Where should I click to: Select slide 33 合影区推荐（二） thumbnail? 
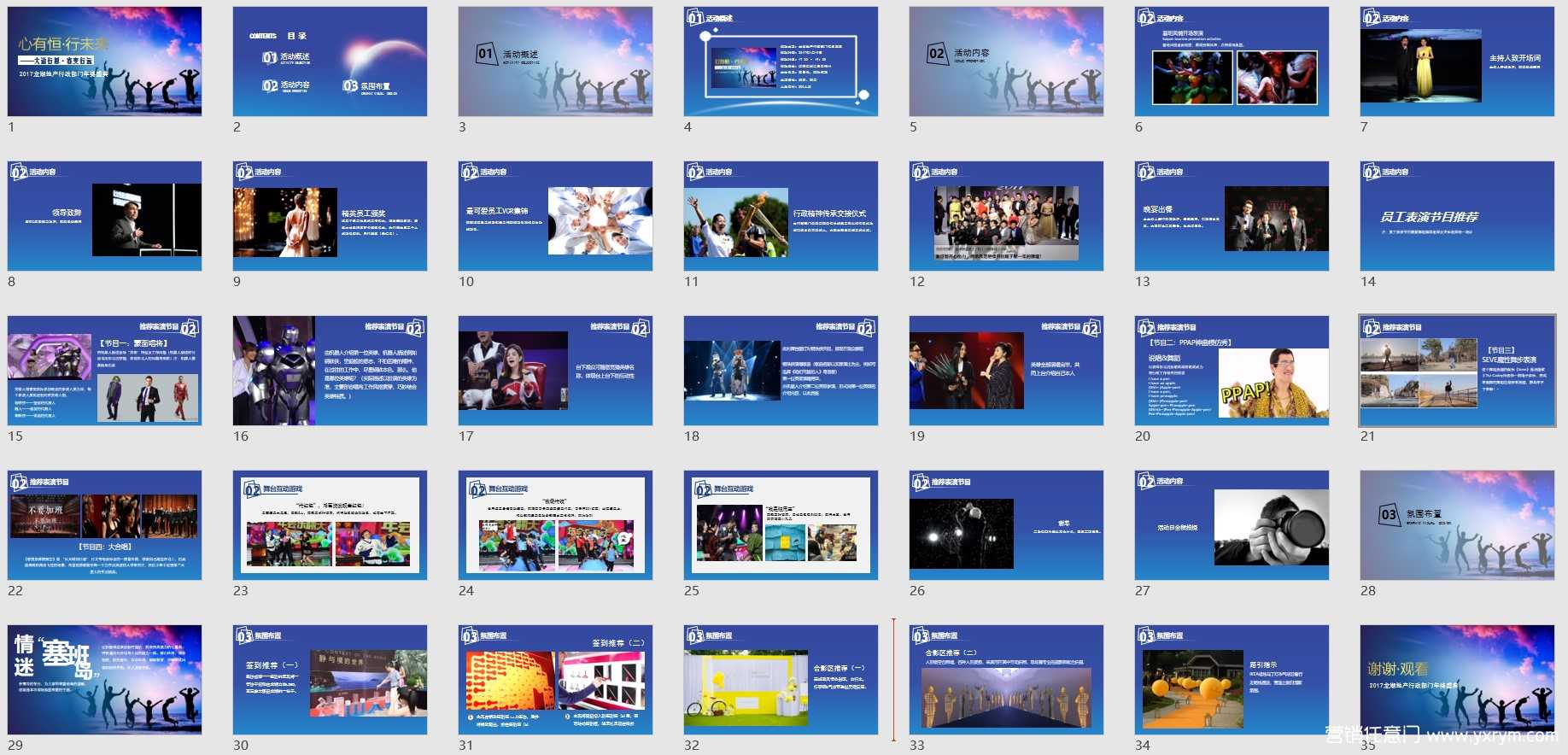coord(1007,680)
